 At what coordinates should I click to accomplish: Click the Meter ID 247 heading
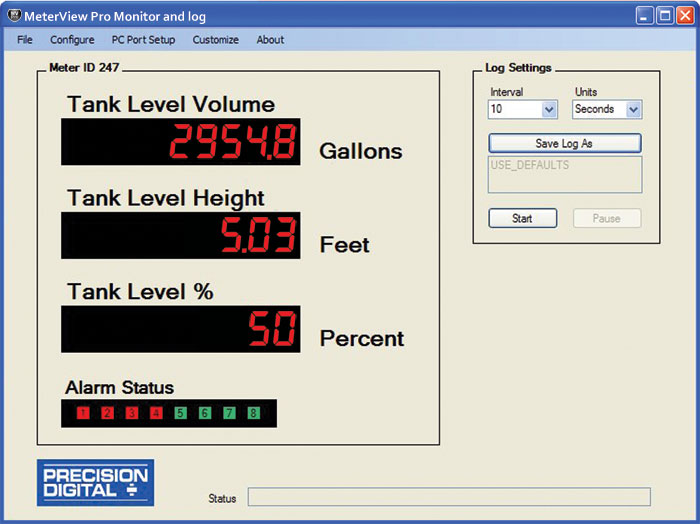[x=84, y=67]
